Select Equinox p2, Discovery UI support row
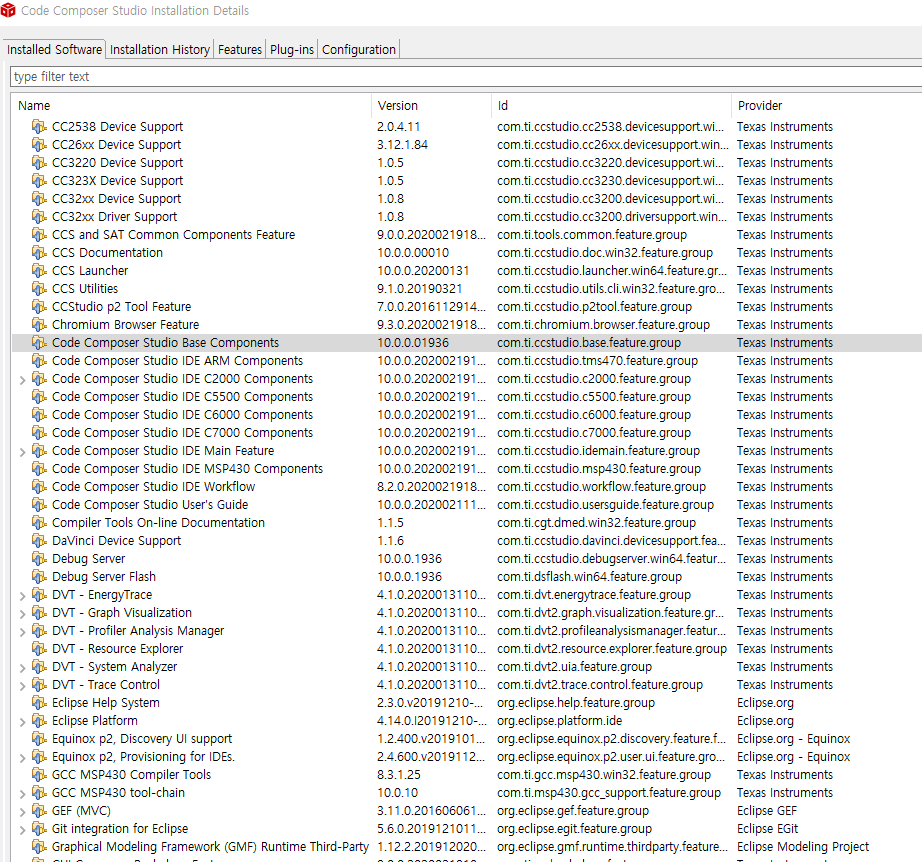Screen dimensions: 922x862 (467, 739)
